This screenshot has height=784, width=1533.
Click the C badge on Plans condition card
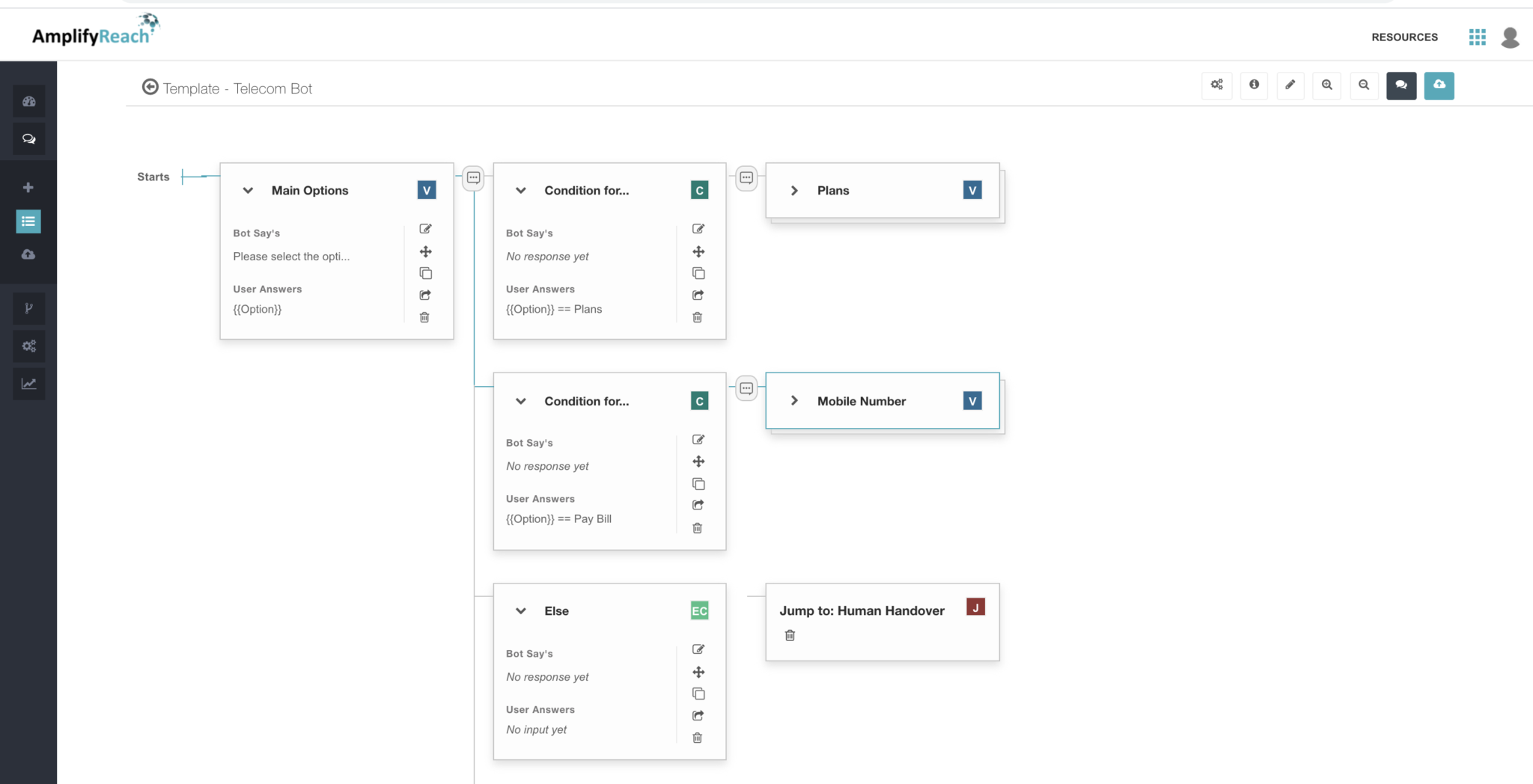[699, 190]
